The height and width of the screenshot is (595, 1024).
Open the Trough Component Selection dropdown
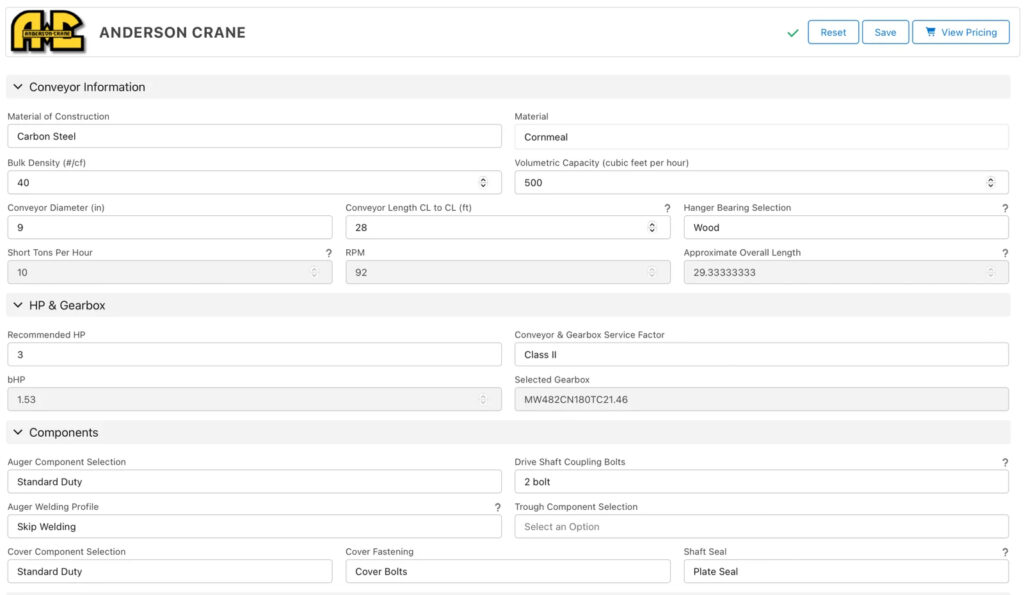coord(761,527)
